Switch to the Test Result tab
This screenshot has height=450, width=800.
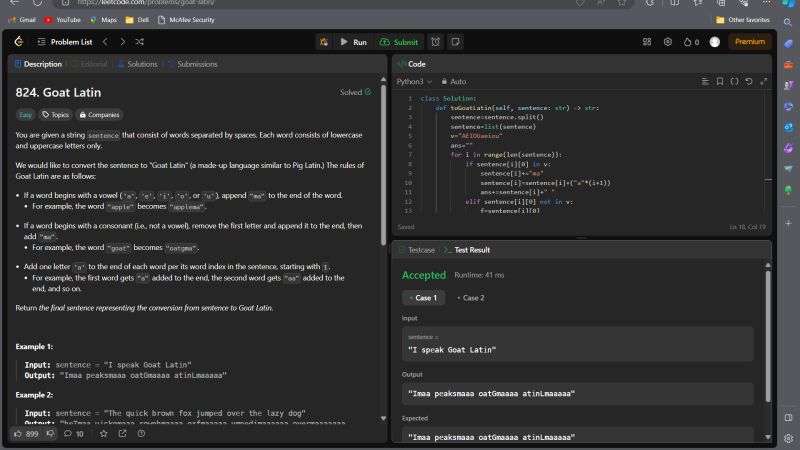coord(467,250)
